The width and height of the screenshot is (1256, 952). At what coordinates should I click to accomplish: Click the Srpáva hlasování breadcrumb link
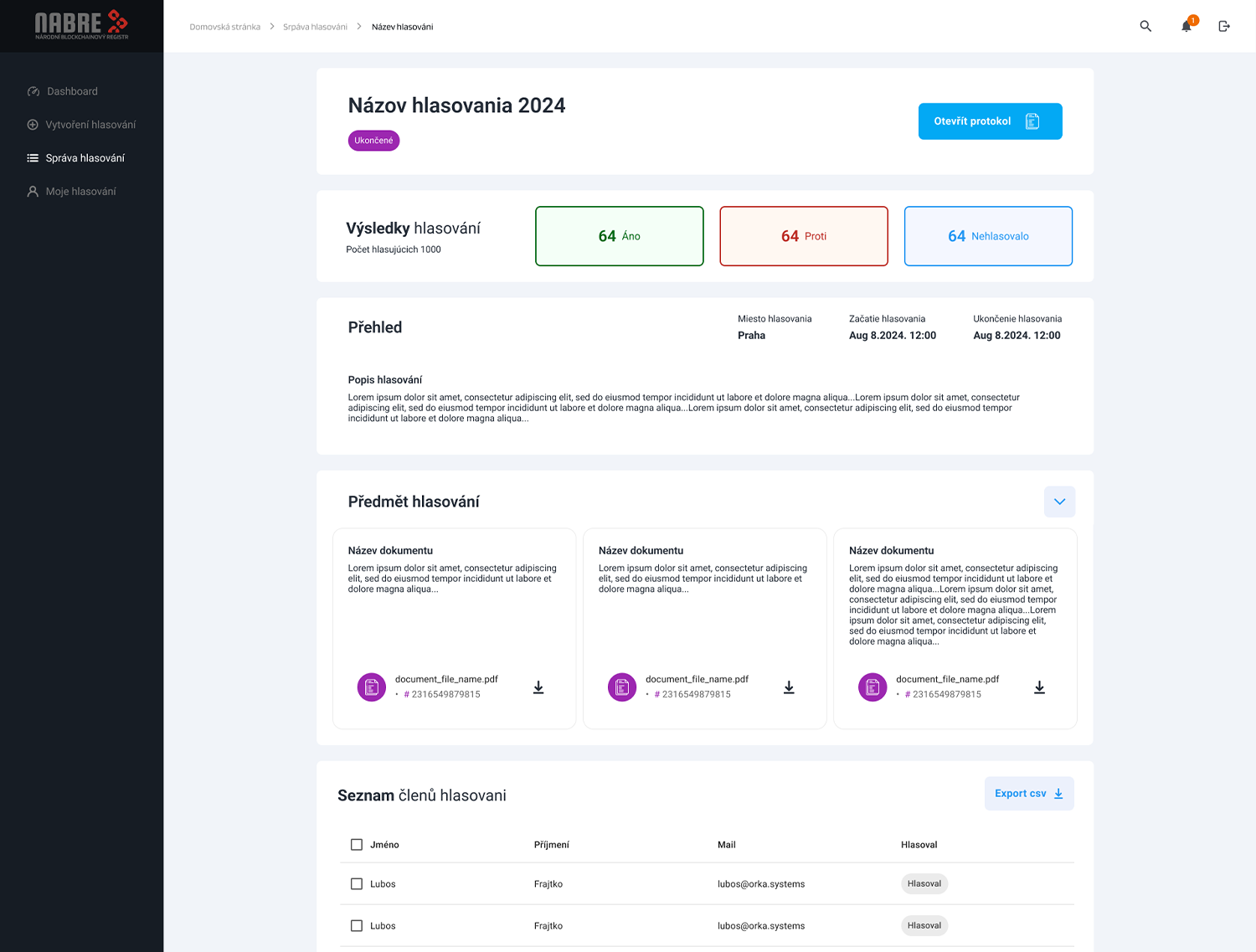[315, 27]
